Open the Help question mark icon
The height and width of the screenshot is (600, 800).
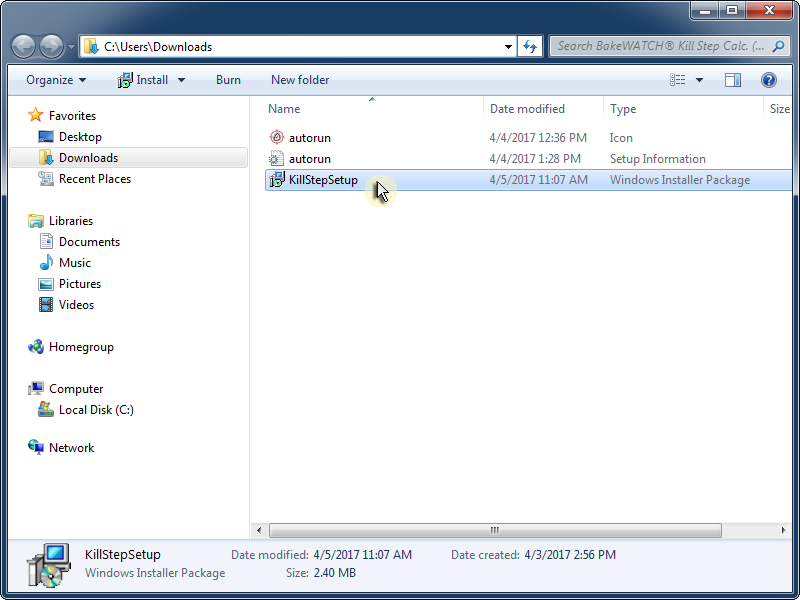[x=768, y=80]
